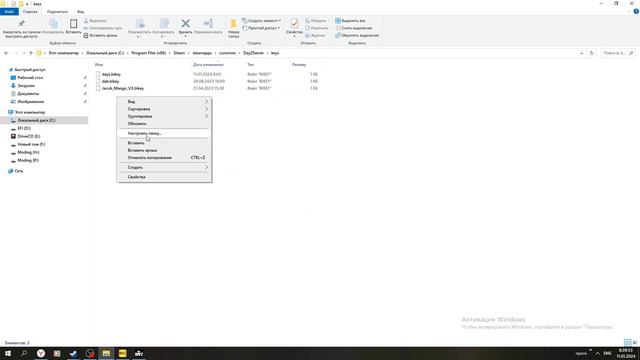The width and height of the screenshot is (640, 360).
Task: Expand the Group by submenu in context menu
Action: coord(164,116)
